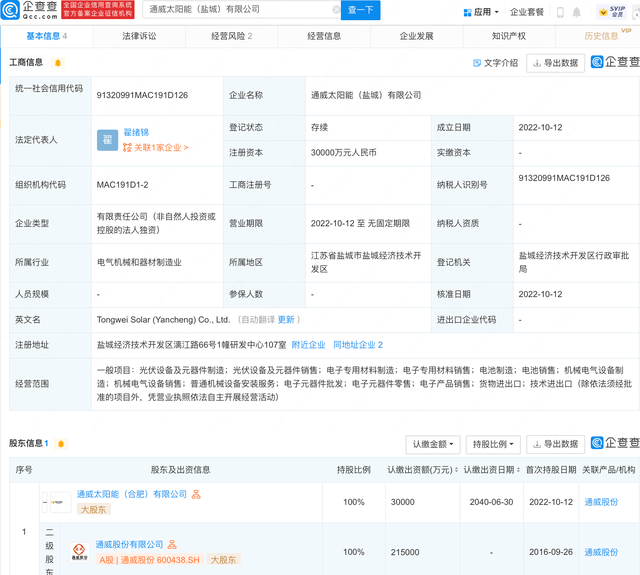Click the Qcc.com logo
Viewport: 640px width, 575px height.
(x=29, y=10)
